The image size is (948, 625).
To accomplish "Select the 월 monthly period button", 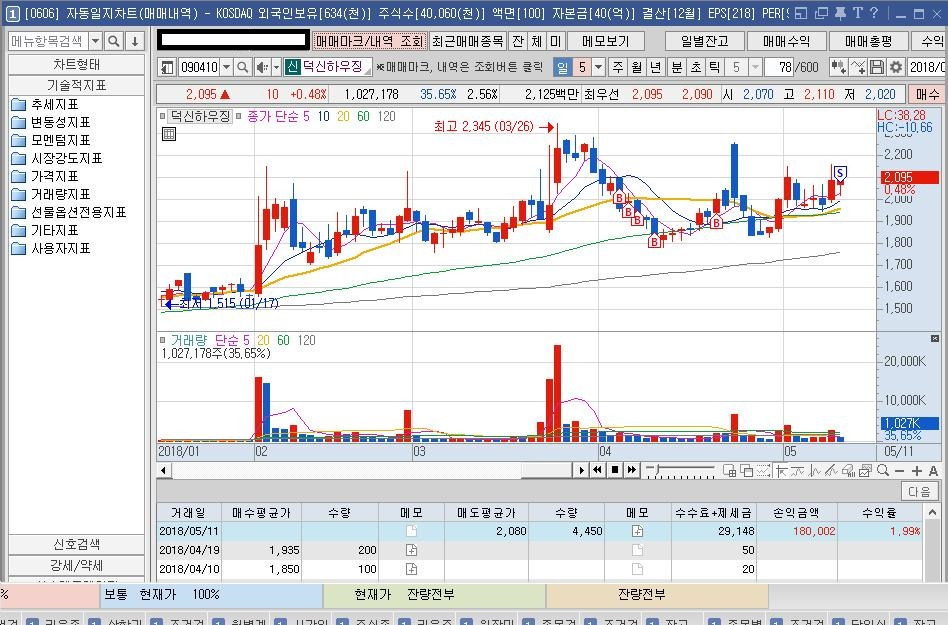I will [x=637, y=67].
